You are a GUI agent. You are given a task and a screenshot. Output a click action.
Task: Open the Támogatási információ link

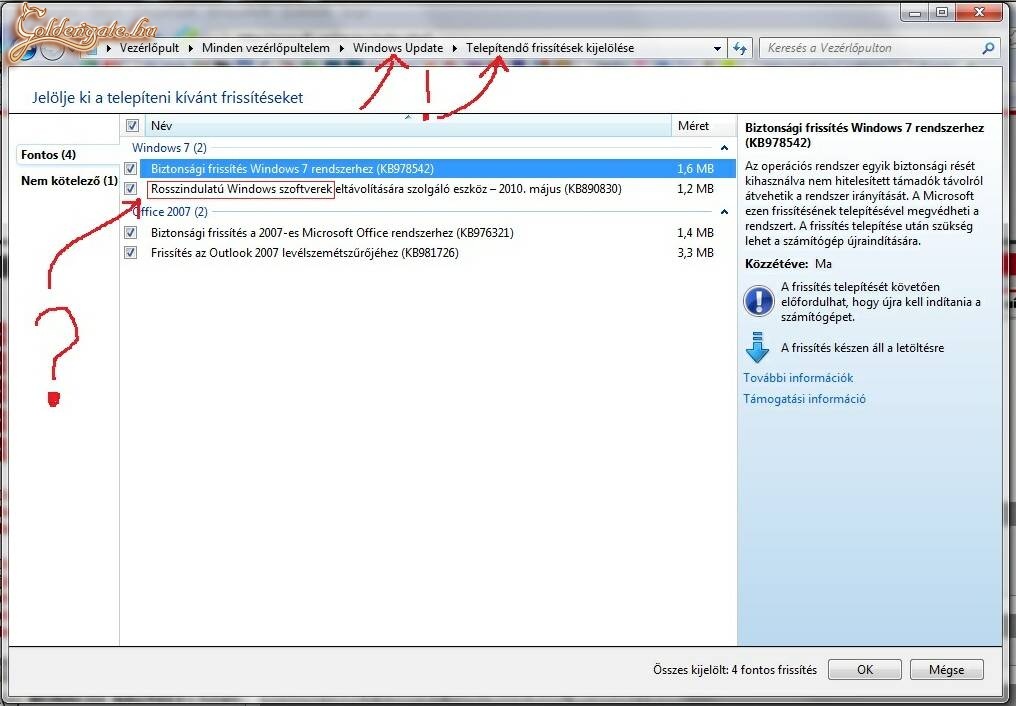(x=804, y=399)
